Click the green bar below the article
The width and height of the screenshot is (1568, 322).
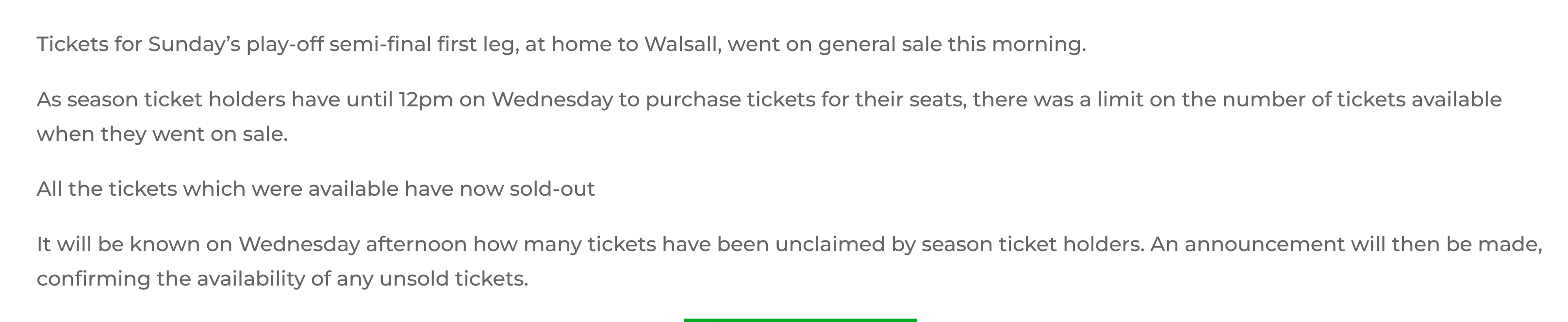point(800,320)
